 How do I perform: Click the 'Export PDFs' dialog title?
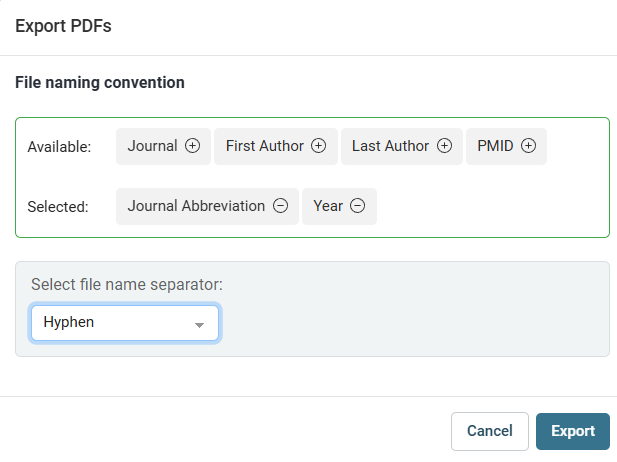(x=63, y=26)
